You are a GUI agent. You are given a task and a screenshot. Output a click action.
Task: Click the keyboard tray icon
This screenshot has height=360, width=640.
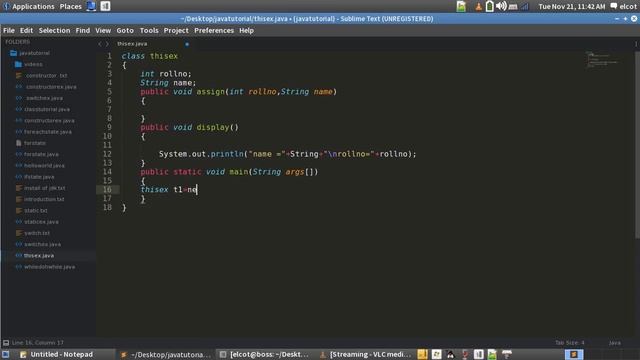coord(513,7)
